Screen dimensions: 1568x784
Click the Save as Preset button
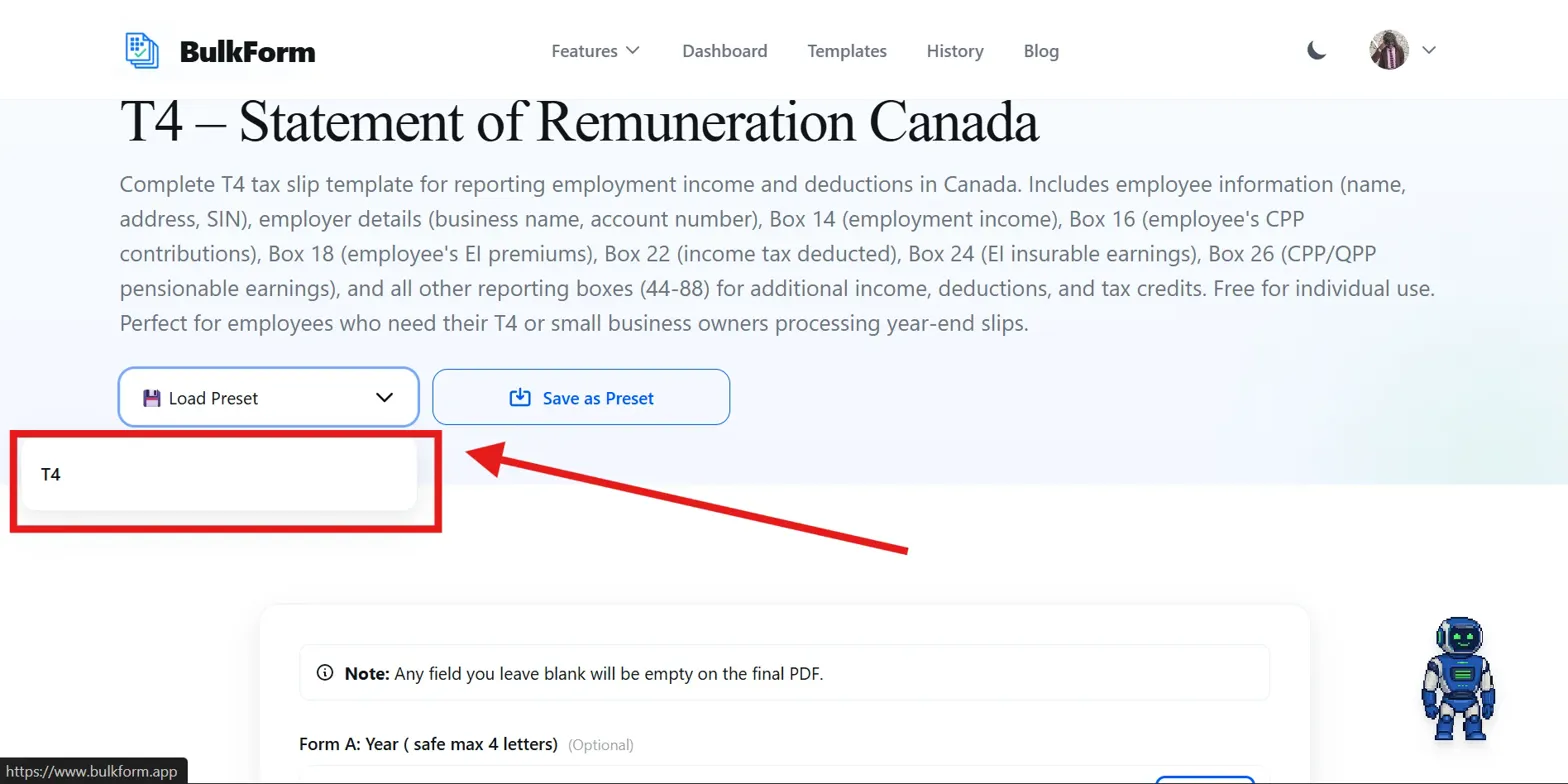coord(581,397)
